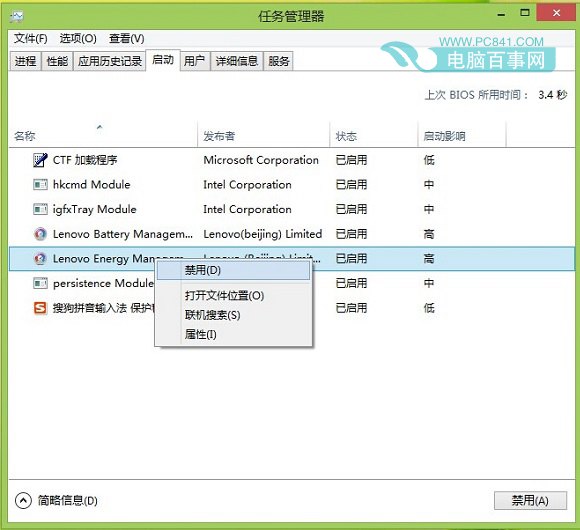Click 中 impact in igfxTray row
This screenshot has width=580, height=530.
[429, 209]
